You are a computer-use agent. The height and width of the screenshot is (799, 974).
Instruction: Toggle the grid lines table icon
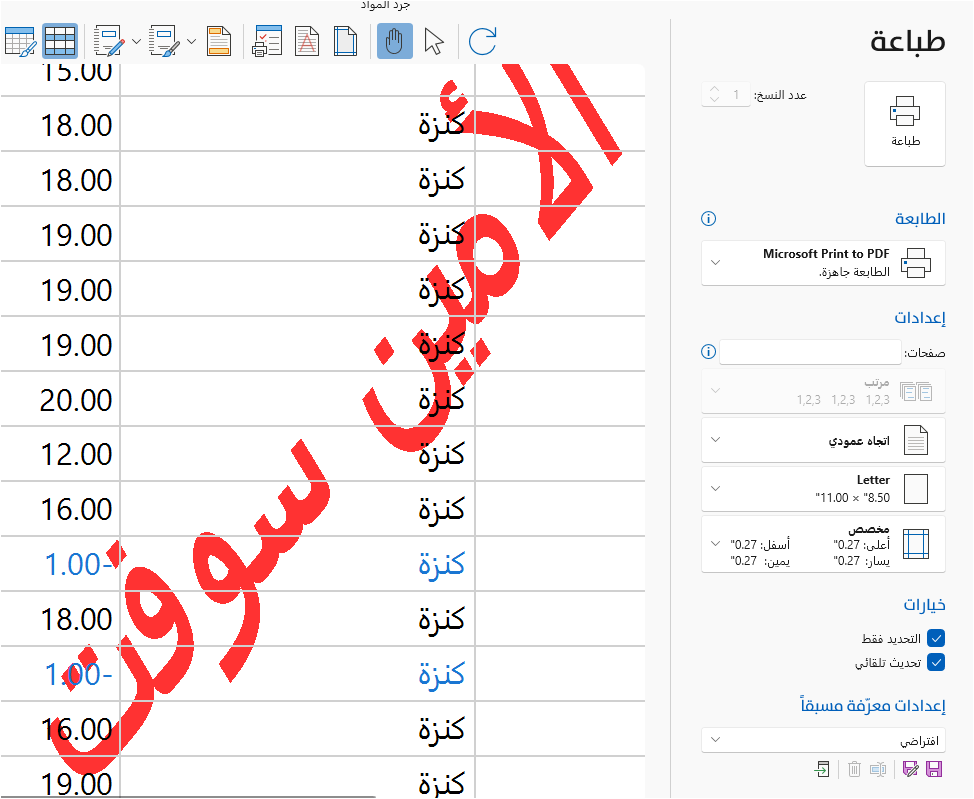[x=60, y=41]
